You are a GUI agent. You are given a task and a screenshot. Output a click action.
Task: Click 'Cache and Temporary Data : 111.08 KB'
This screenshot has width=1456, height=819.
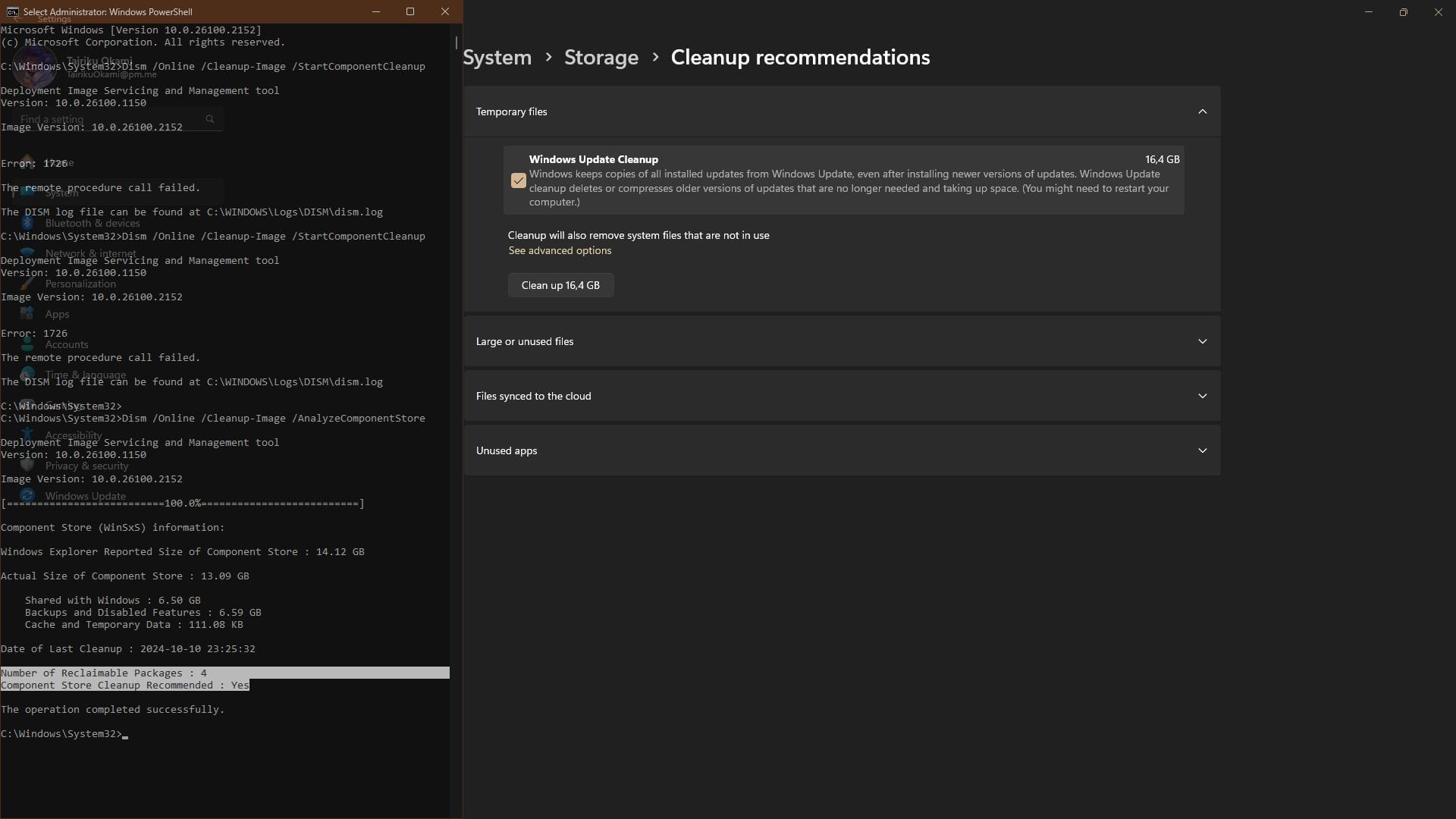pyautogui.click(x=134, y=625)
